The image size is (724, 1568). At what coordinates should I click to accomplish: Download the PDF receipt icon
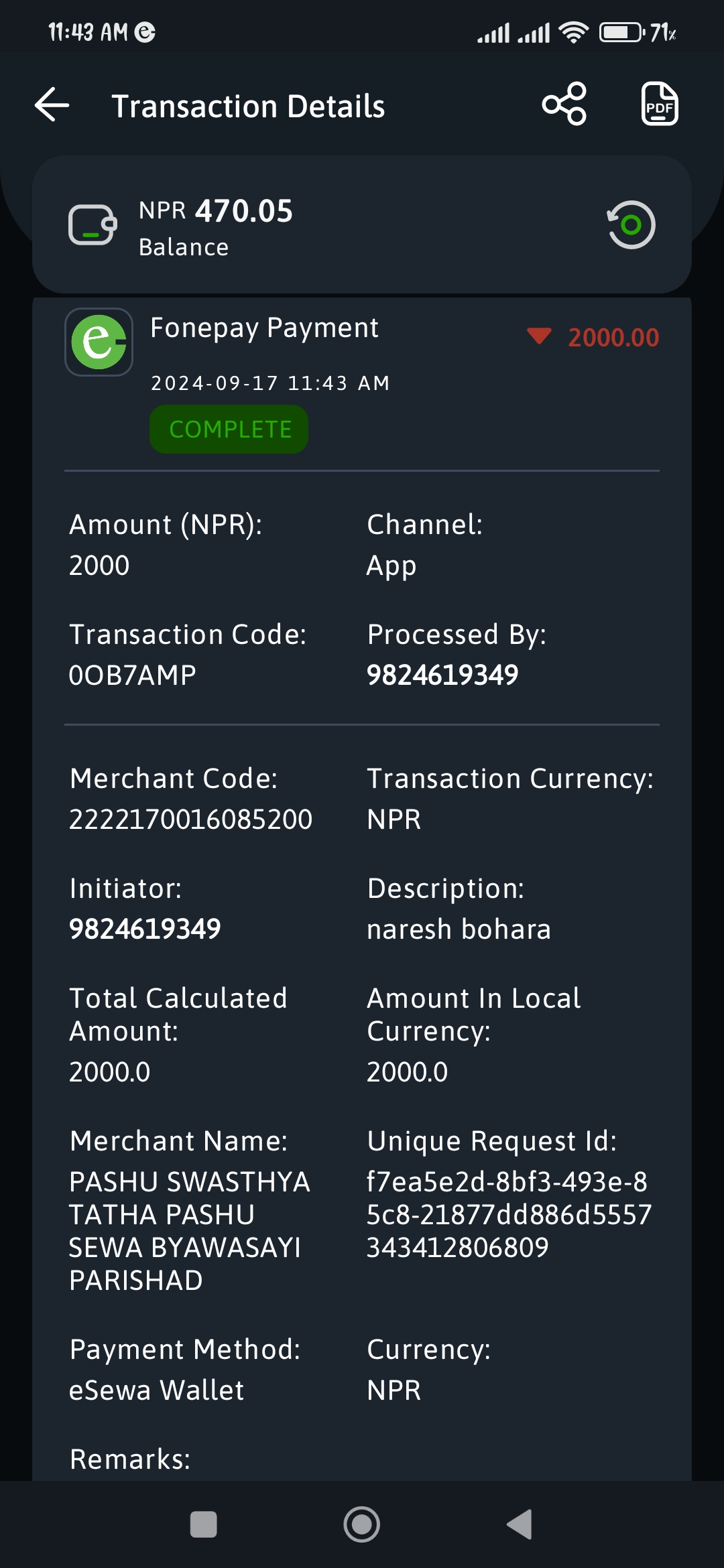(660, 104)
